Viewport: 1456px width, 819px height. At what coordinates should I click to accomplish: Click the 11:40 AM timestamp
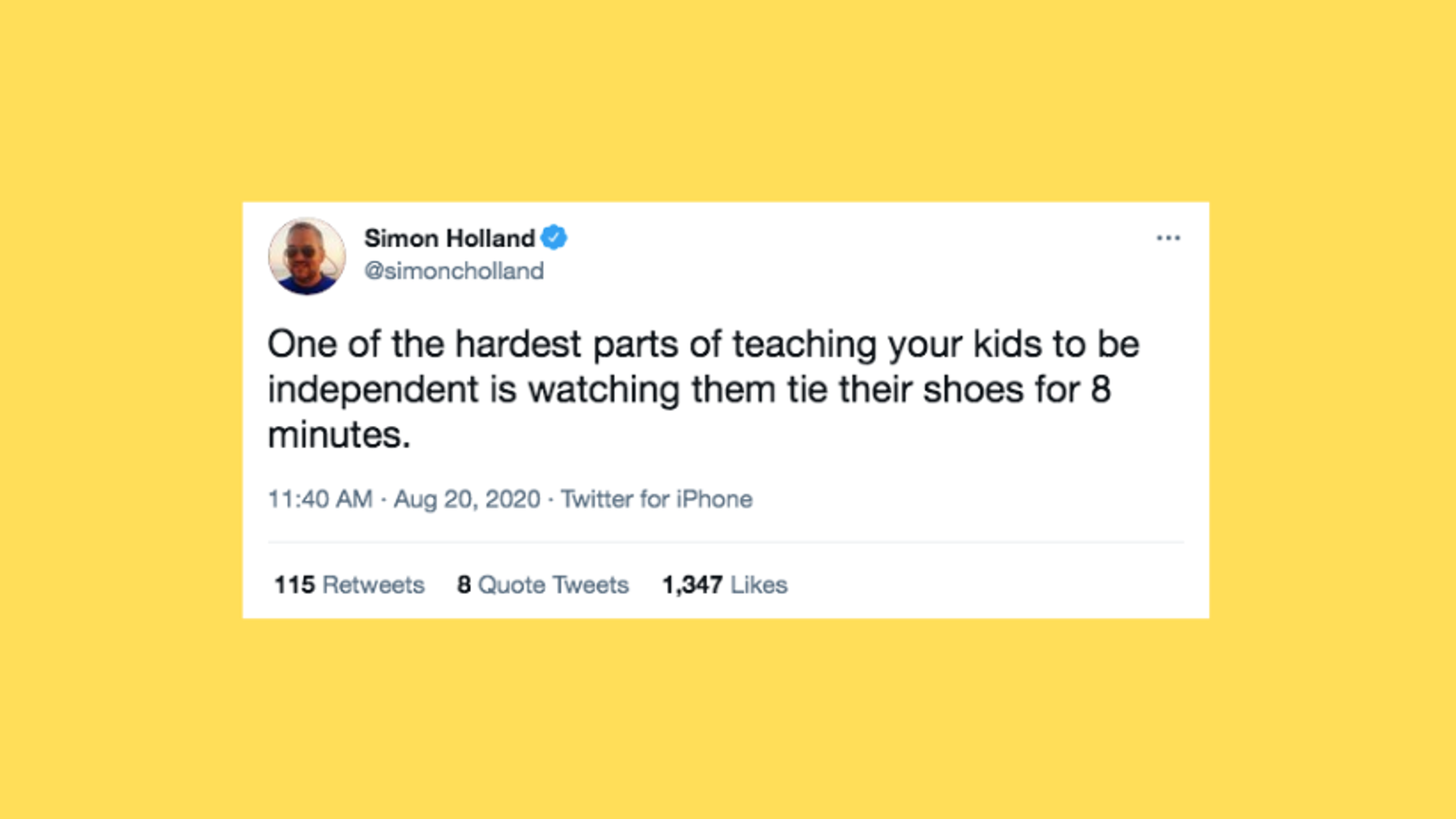tap(320, 499)
